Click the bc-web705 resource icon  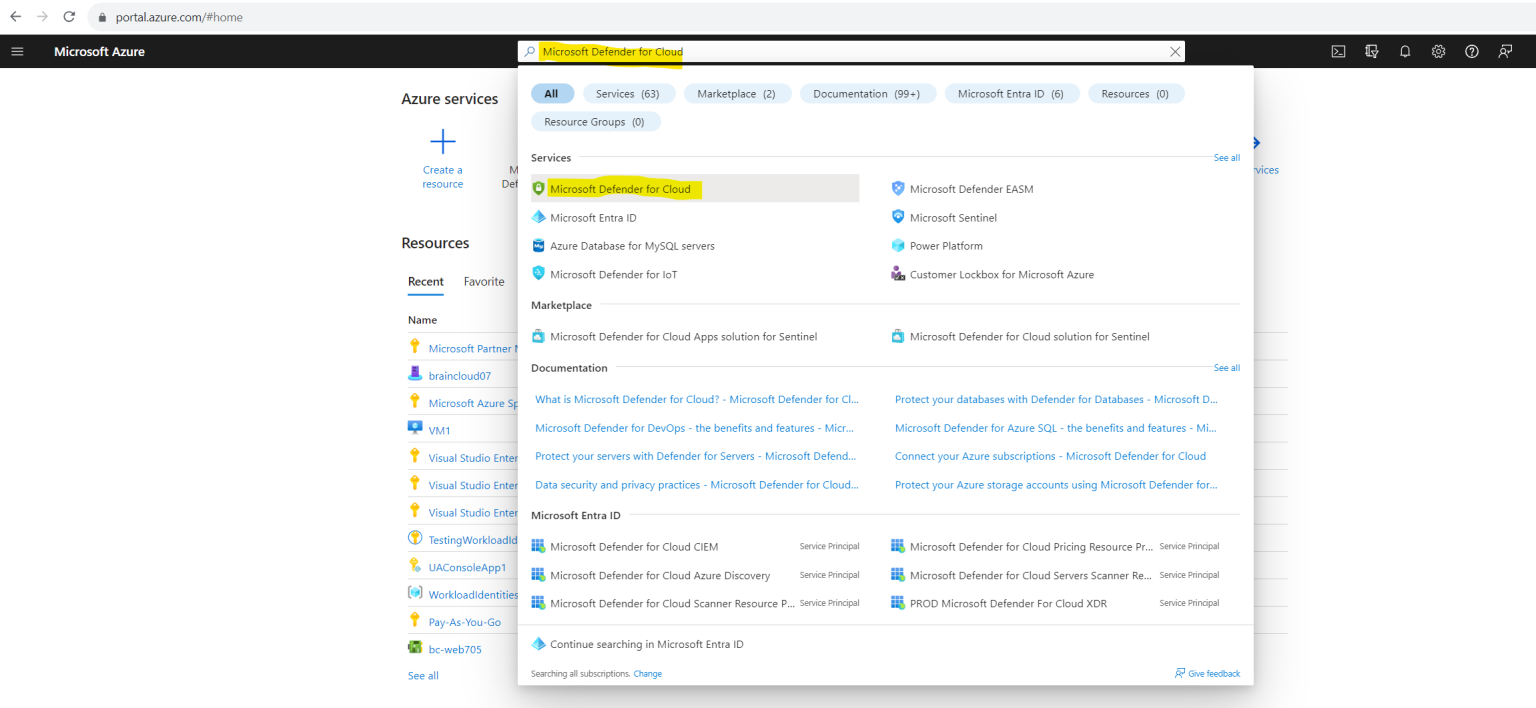(415, 648)
